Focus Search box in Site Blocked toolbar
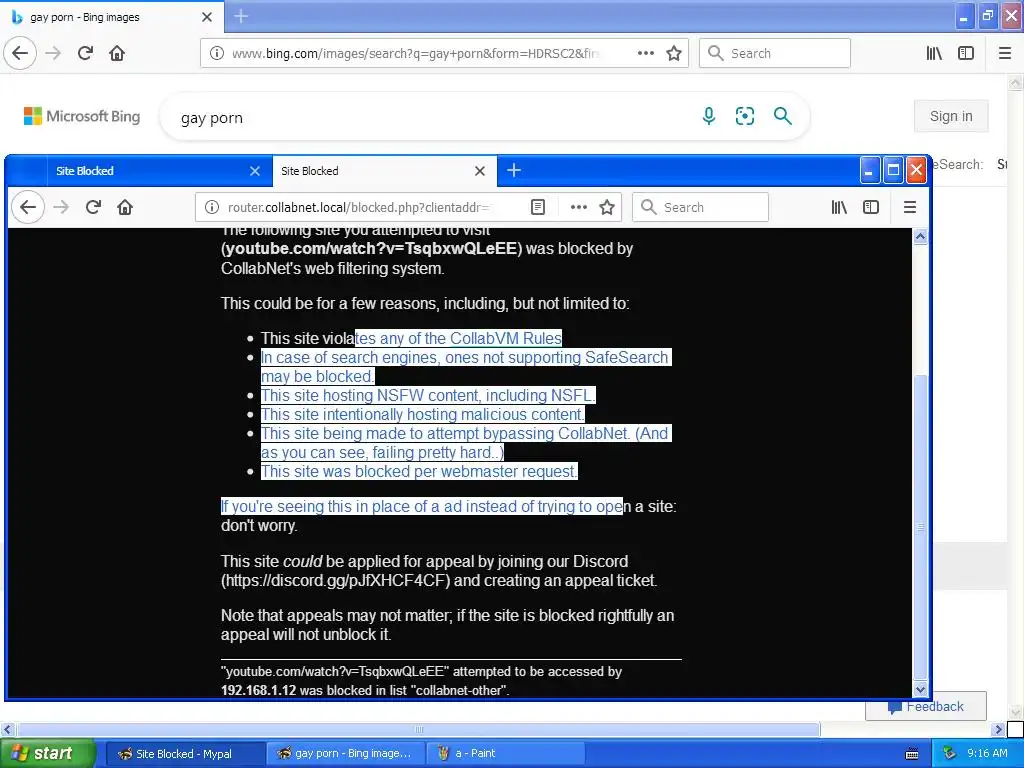Screen dimensions: 1024x768 [x=700, y=207]
